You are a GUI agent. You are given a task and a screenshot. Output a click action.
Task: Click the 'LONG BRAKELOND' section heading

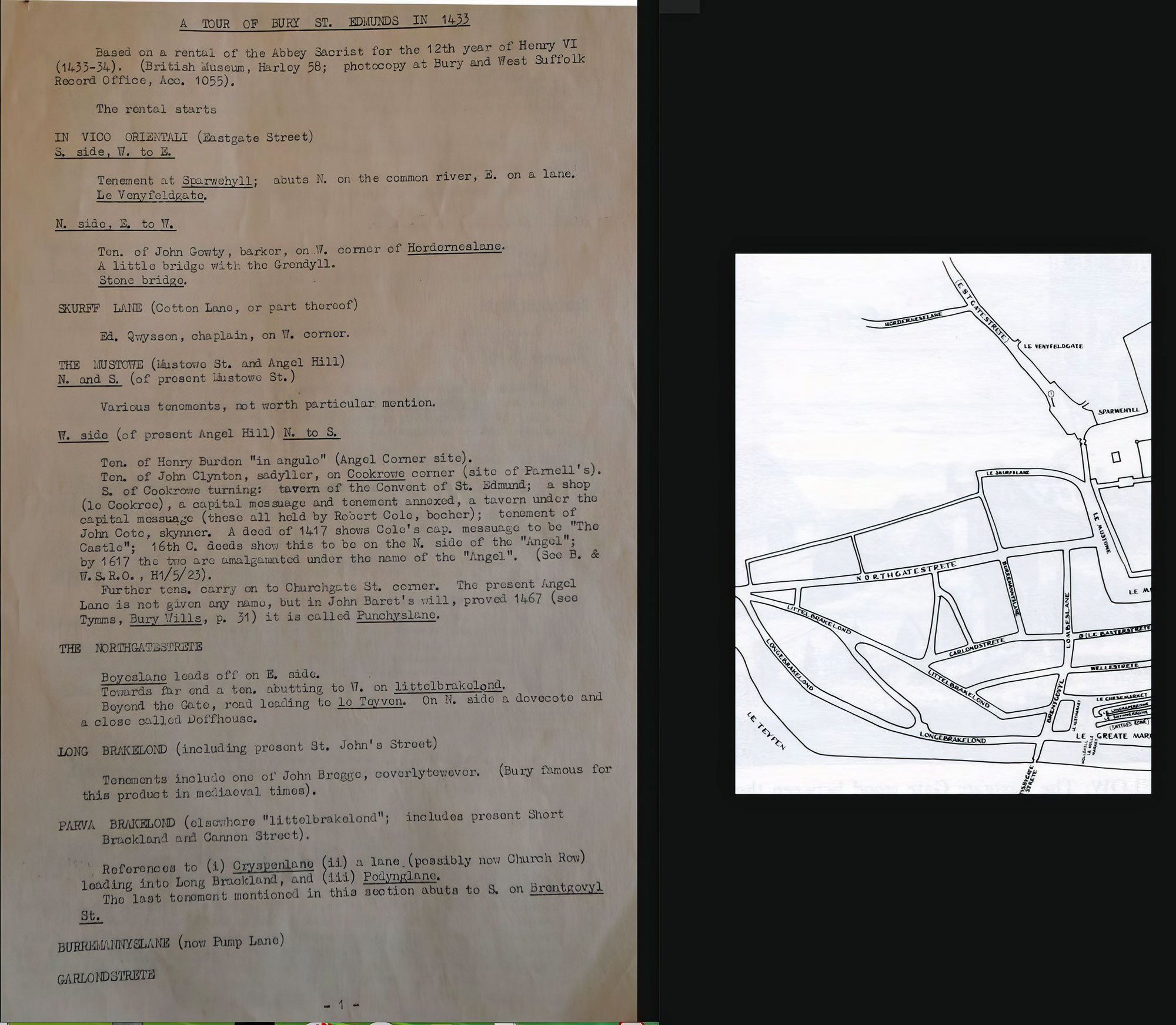point(114,751)
